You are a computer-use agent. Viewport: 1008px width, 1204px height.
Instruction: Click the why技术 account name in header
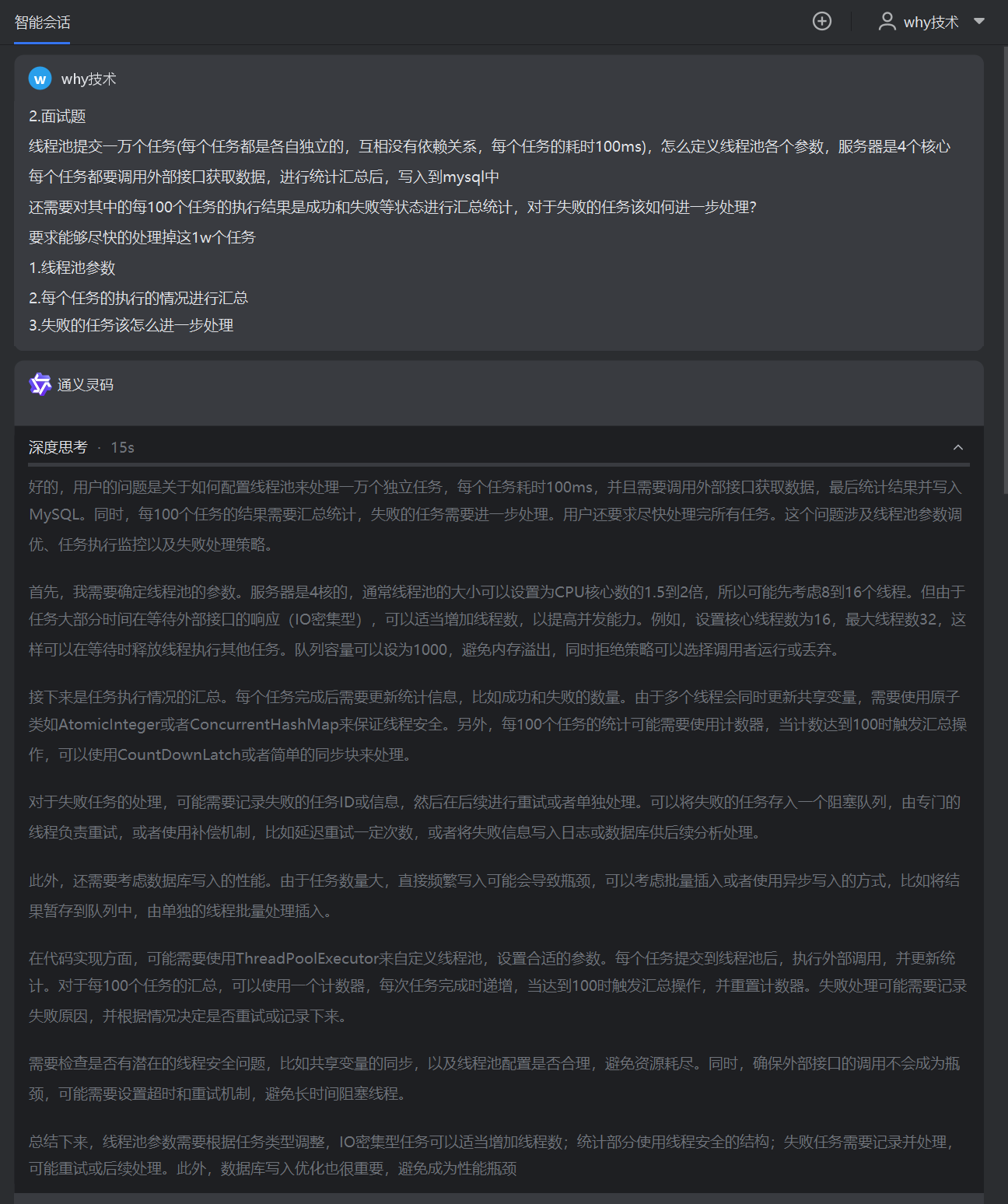point(931,22)
